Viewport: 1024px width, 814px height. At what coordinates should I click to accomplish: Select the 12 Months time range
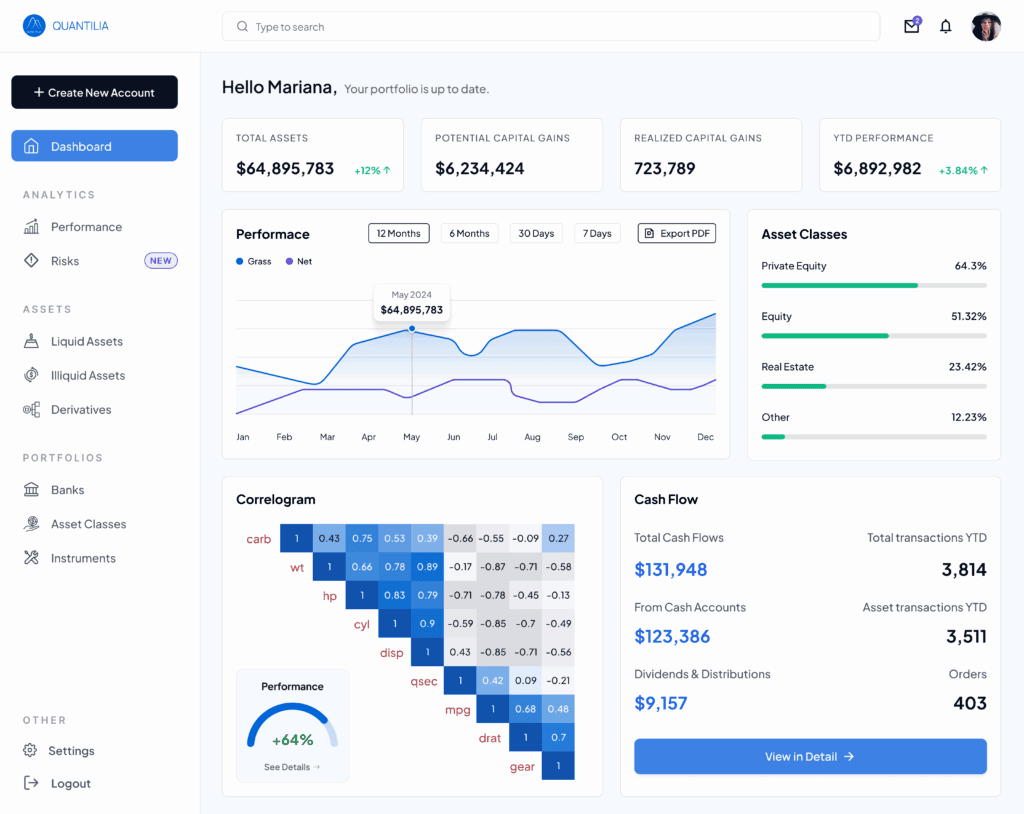398,234
